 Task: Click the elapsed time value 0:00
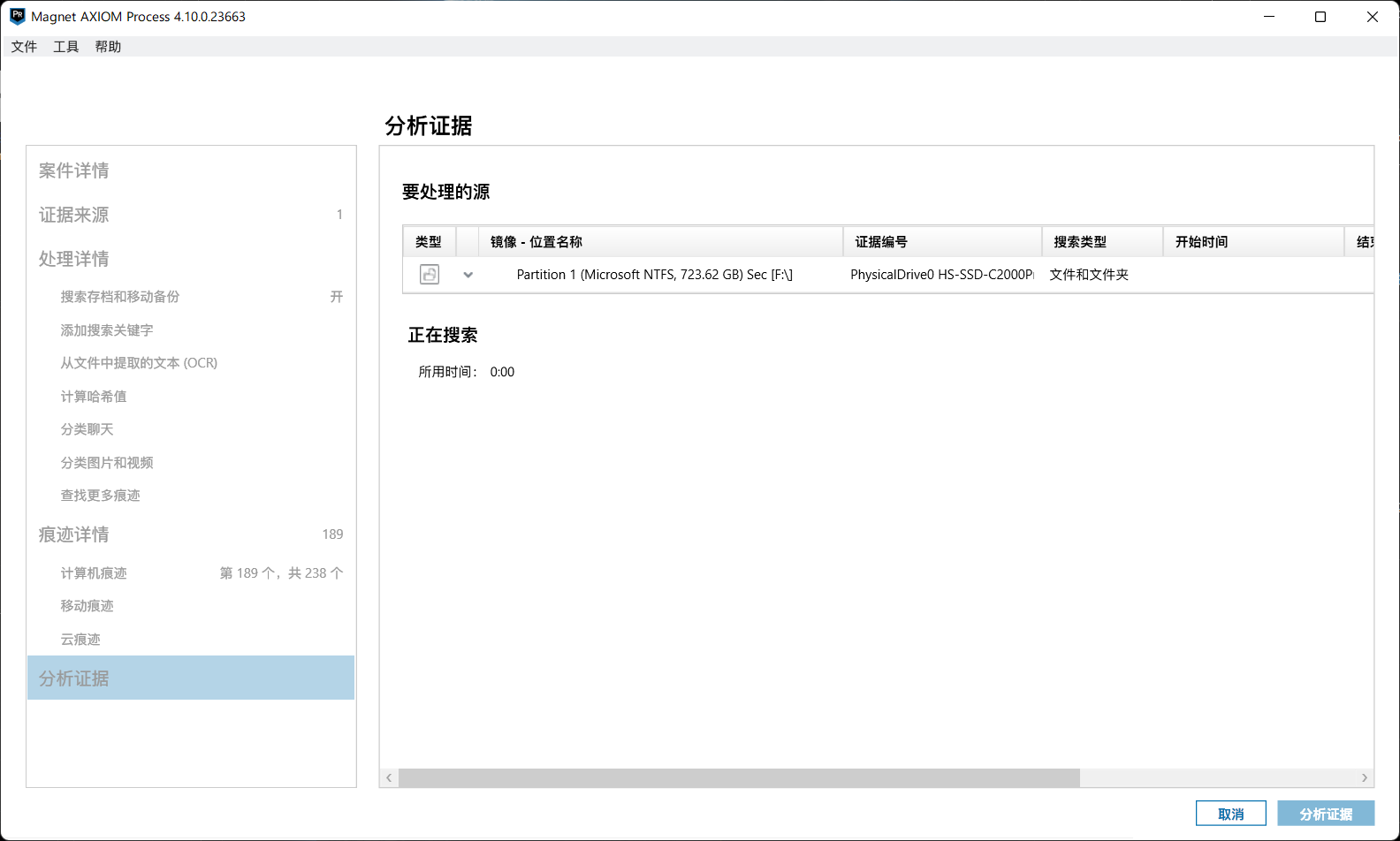tap(502, 372)
